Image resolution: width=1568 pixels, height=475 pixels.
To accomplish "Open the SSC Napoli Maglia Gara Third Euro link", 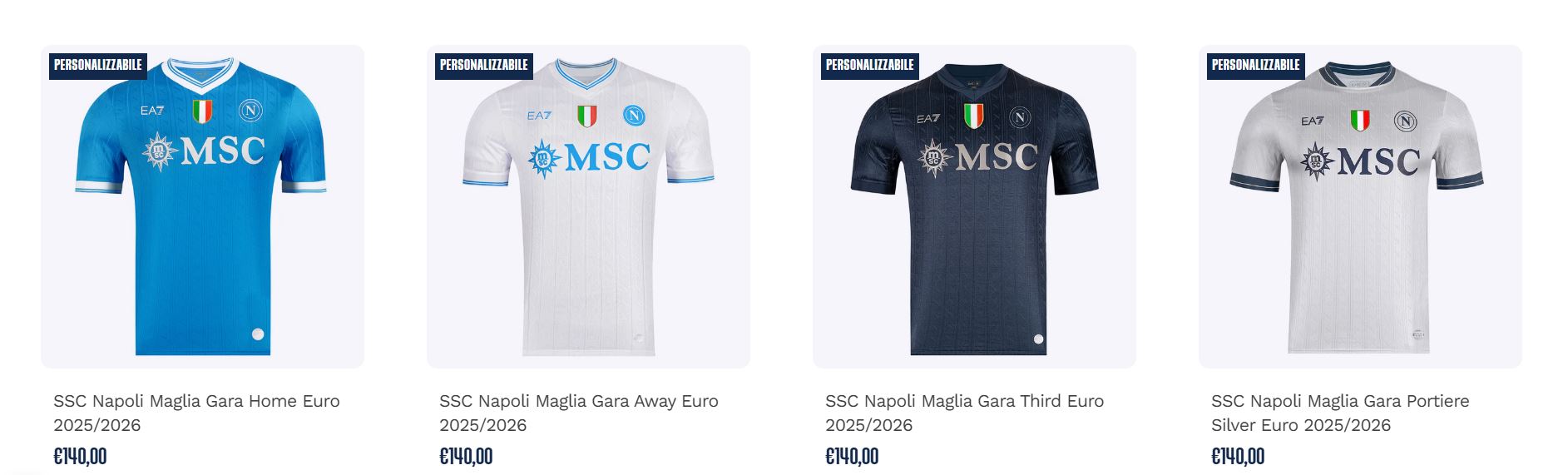I will point(964,413).
